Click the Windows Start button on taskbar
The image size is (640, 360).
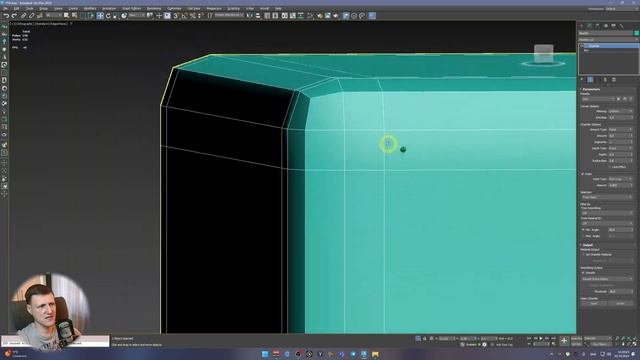[x=264, y=354]
